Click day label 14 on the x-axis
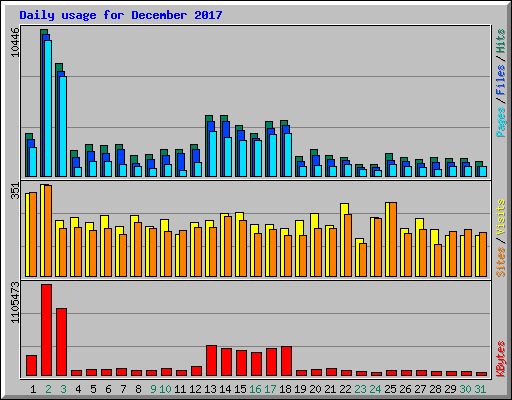512x400 pixels. tap(225, 389)
